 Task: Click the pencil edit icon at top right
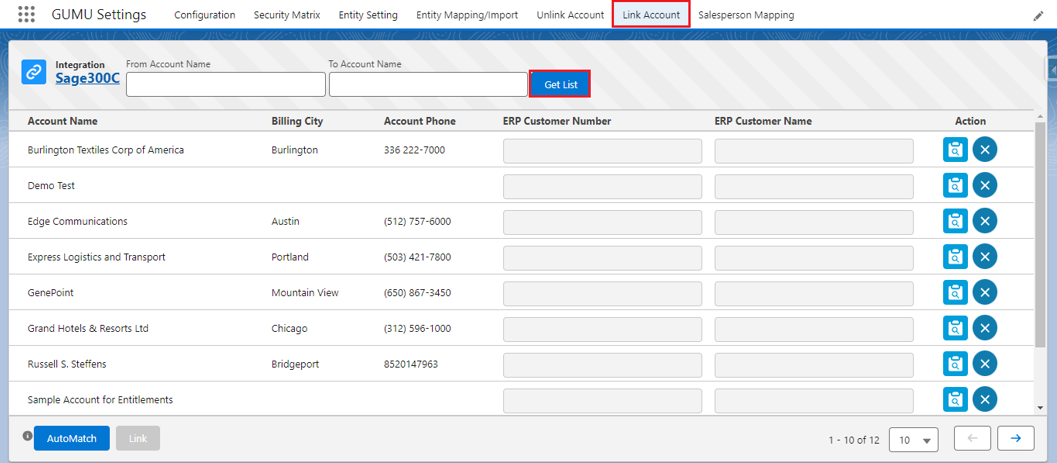coord(1038,16)
